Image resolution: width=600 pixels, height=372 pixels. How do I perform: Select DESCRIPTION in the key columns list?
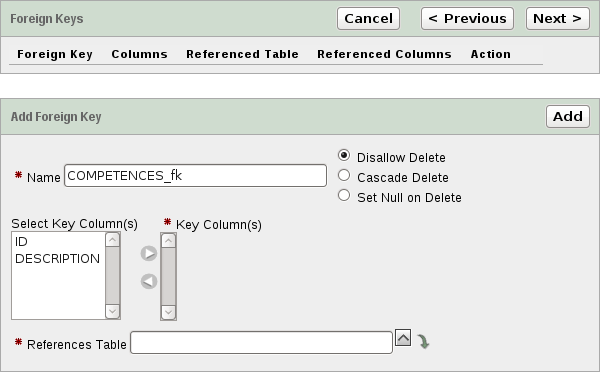pos(57,259)
